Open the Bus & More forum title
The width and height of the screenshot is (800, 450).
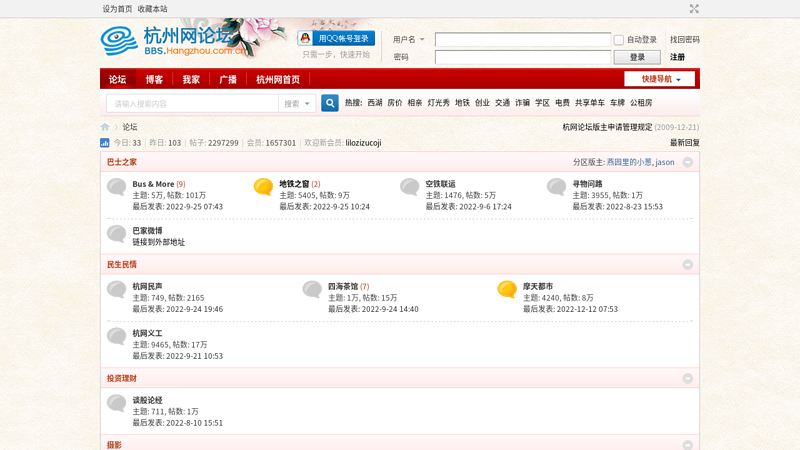pos(154,184)
